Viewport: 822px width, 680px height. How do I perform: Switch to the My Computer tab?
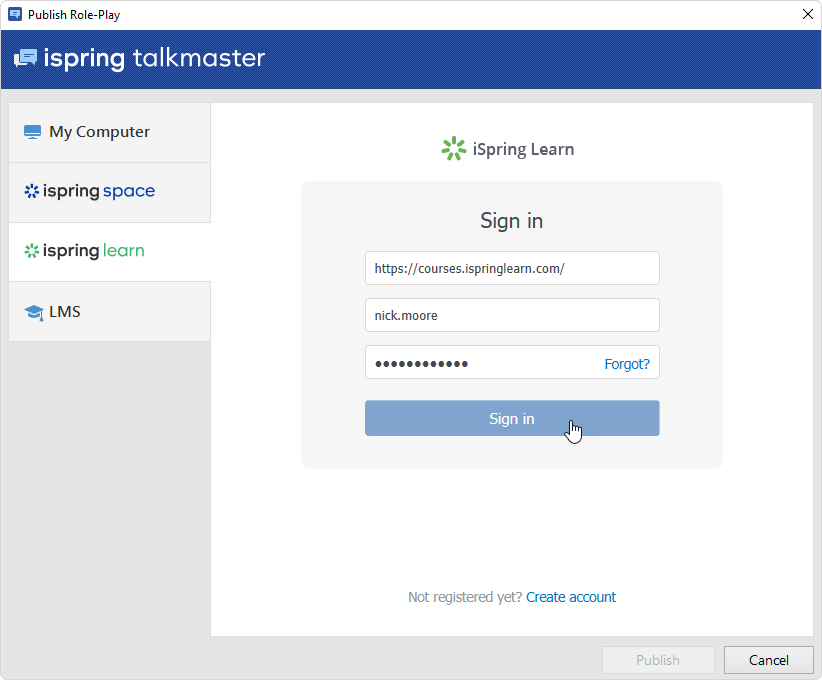[x=100, y=132]
